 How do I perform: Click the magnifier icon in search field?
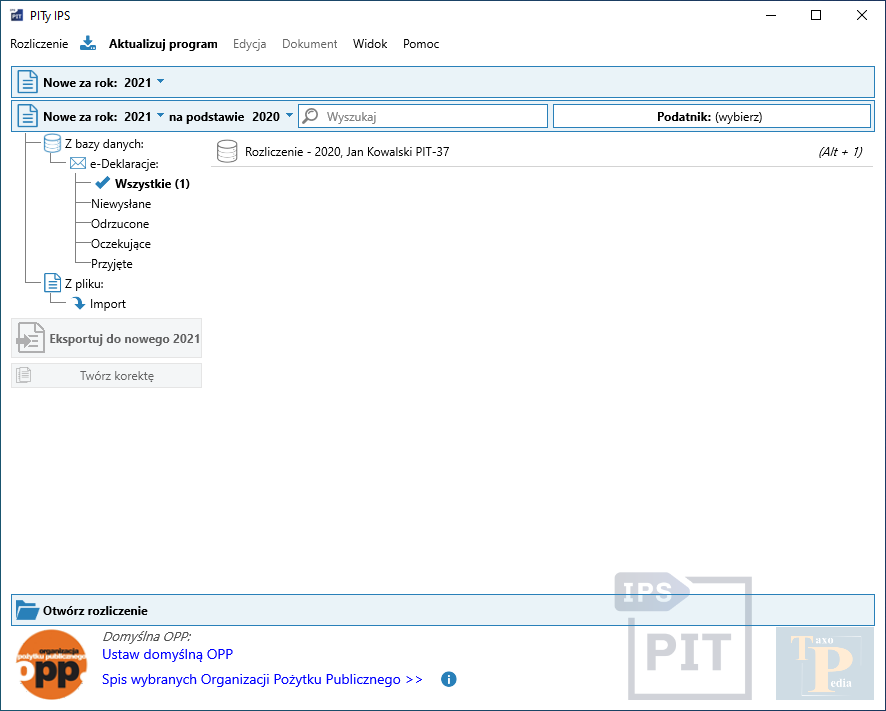click(311, 116)
